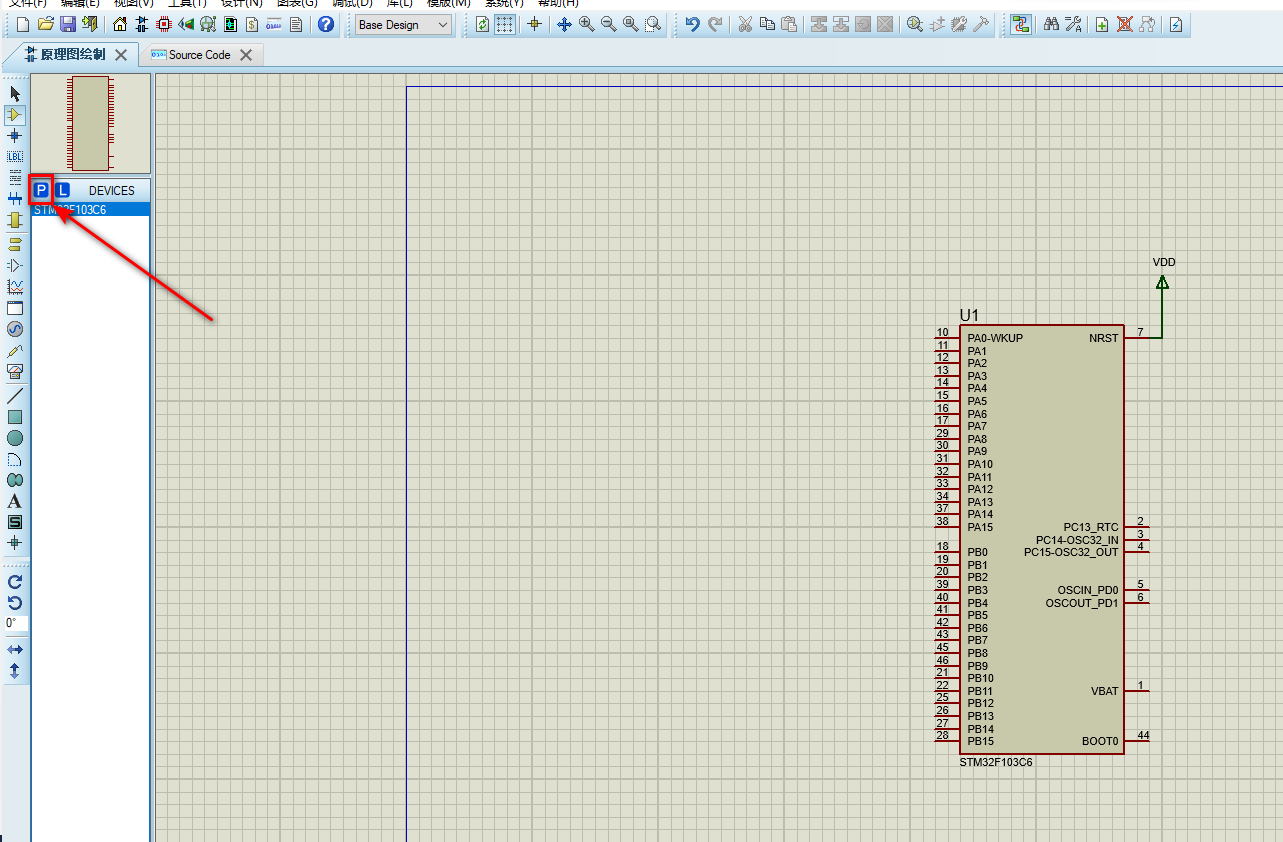Click the Cut scissors icon
Image resolution: width=1283 pixels, height=842 pixels.
point(745,24)
